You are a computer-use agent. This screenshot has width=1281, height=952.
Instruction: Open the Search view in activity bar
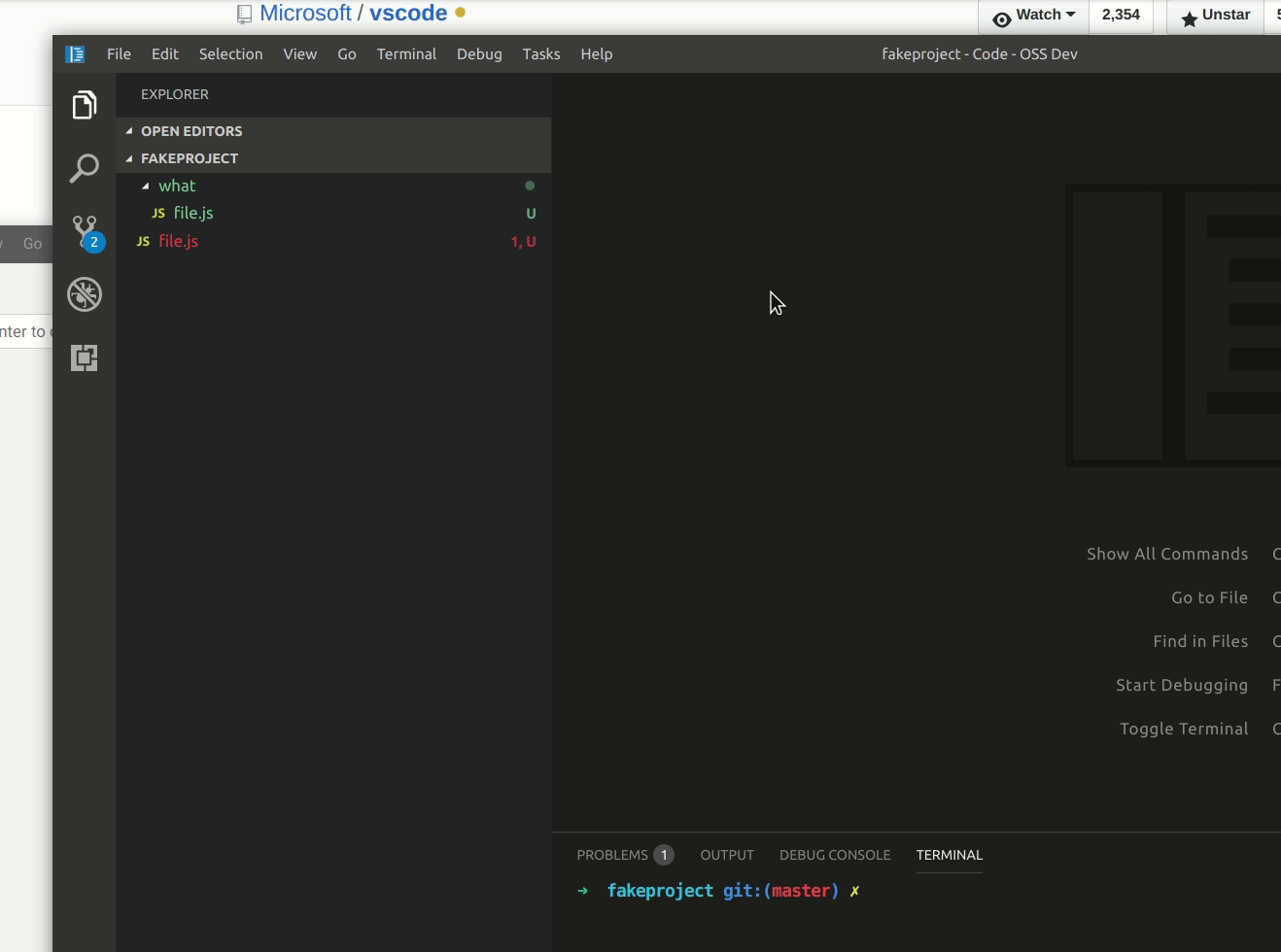pyautogui.click(x=85, y=168)
